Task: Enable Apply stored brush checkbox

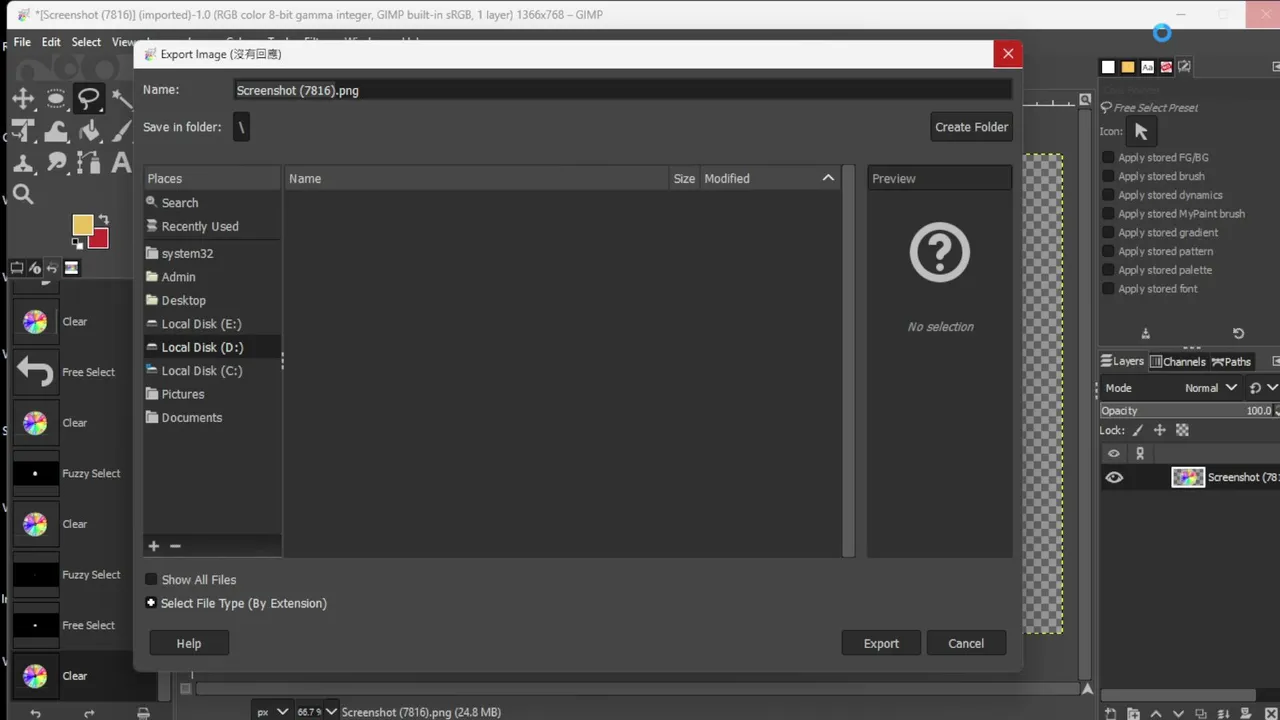Action: point(1108,176)
